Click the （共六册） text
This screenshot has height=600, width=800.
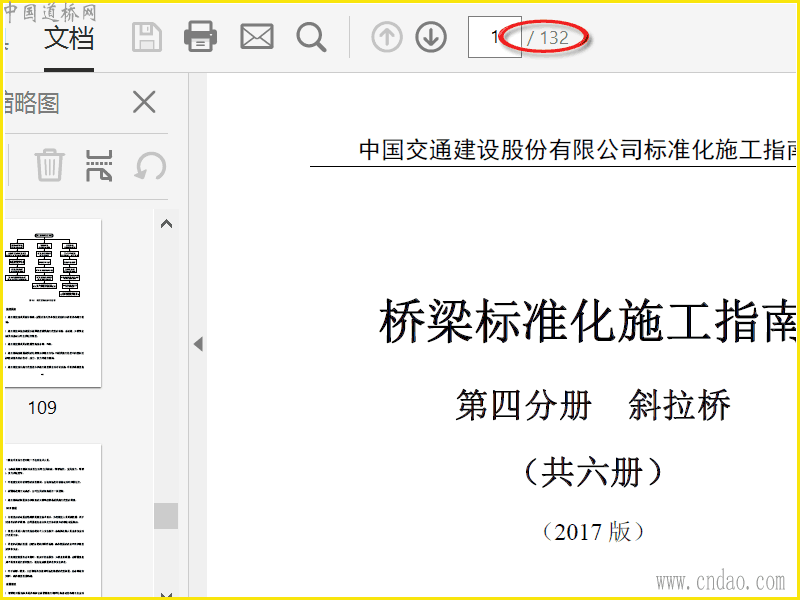click(593, 472)
